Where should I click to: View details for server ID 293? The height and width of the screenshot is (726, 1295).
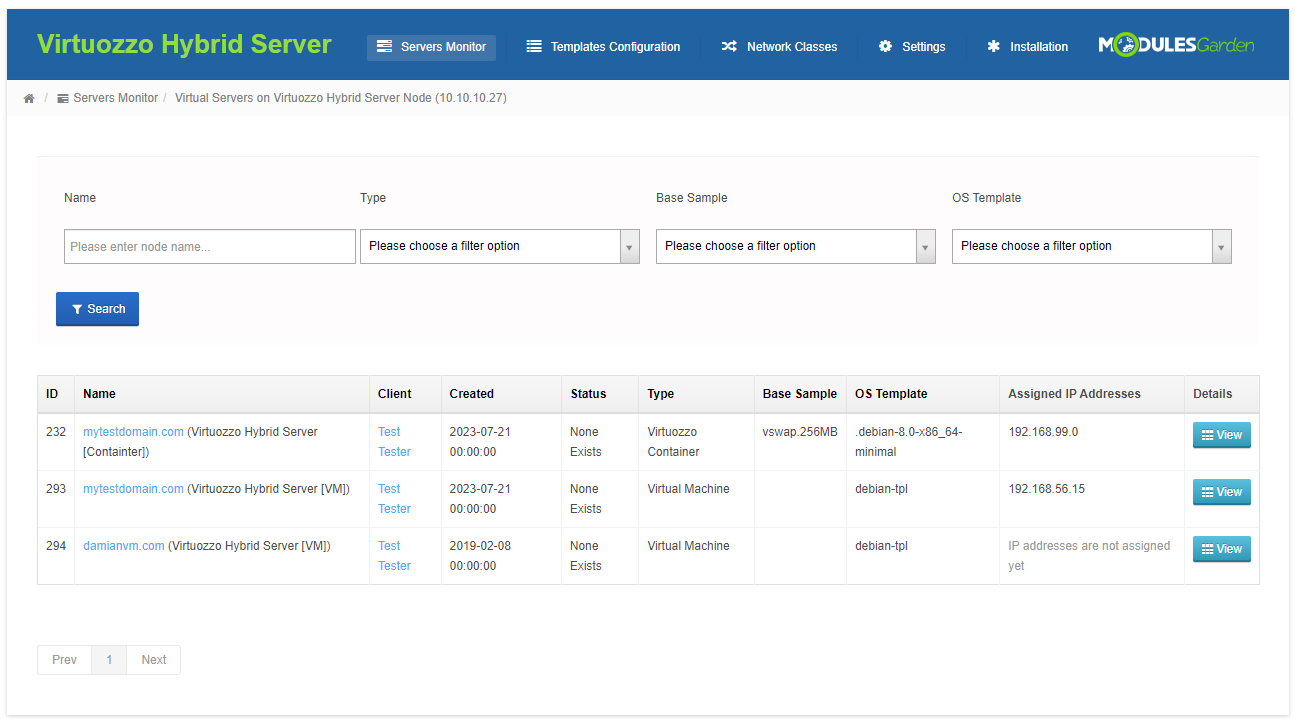tap(1221, 492)
